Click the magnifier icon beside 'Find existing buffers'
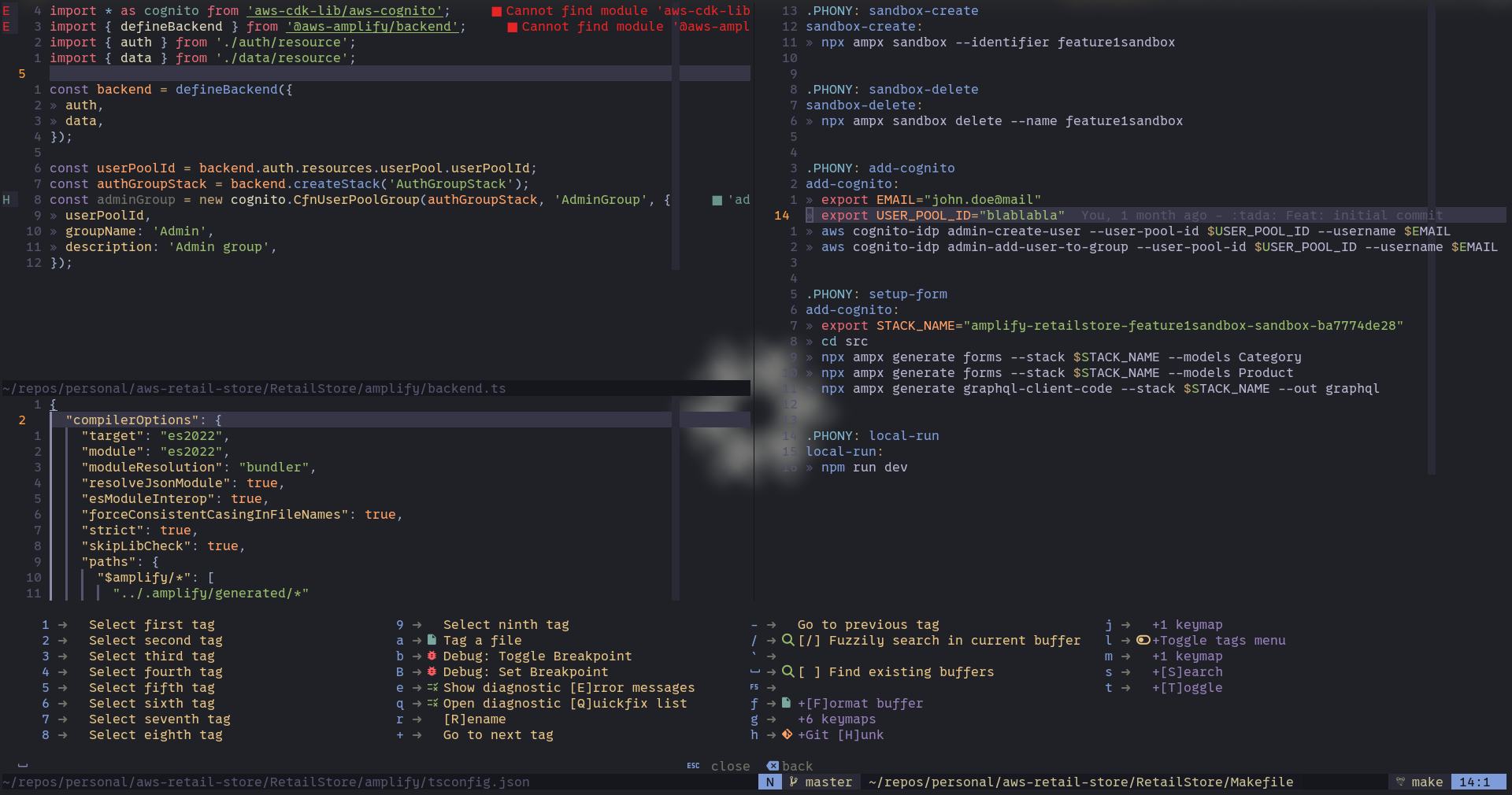This screenshot has height=795, width=1512. click(787, 671)
